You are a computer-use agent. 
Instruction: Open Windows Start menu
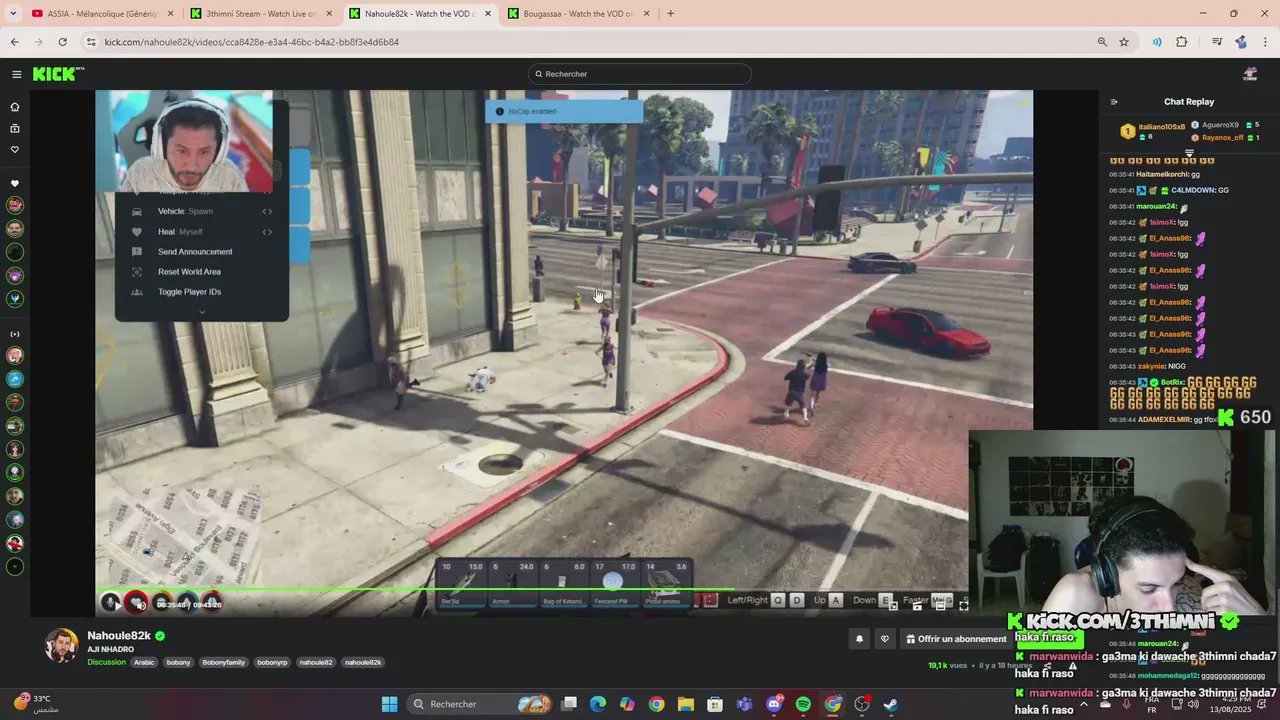[389, 704]
